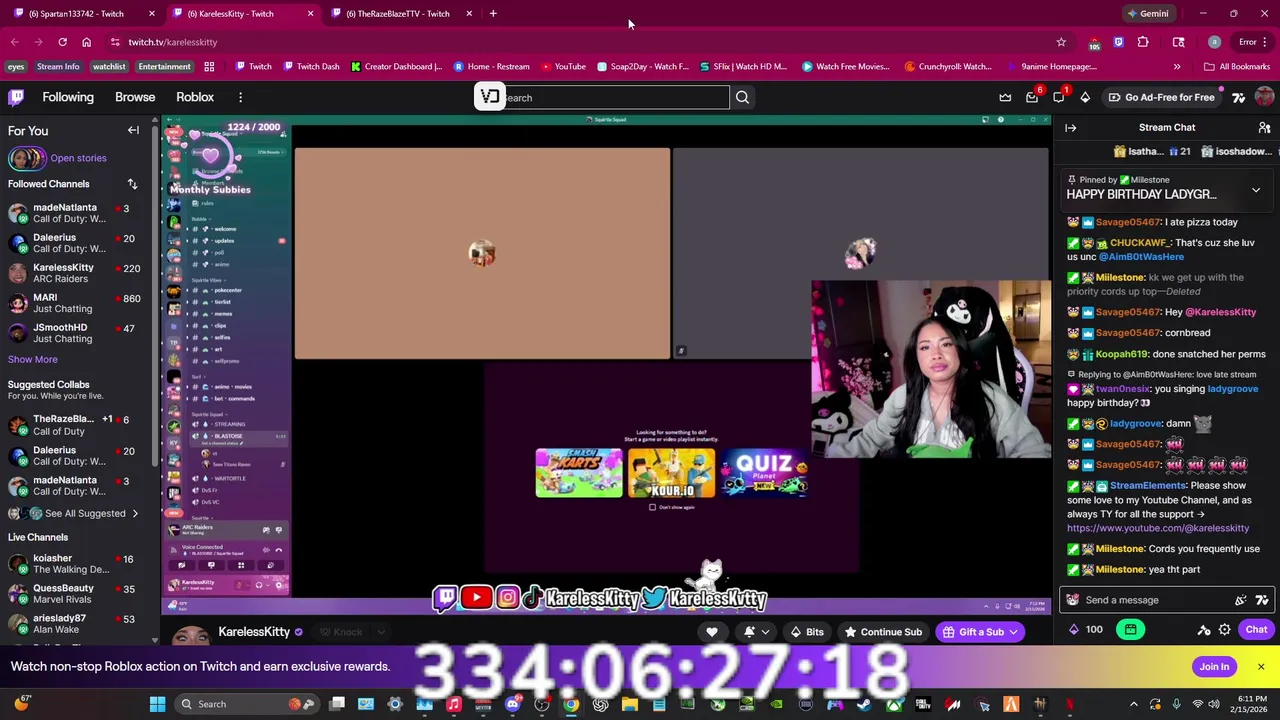The height and width of the screenshot is (720, 1280).
Task: Open the Quiz Planet game thumbnail
Action: 764,473
